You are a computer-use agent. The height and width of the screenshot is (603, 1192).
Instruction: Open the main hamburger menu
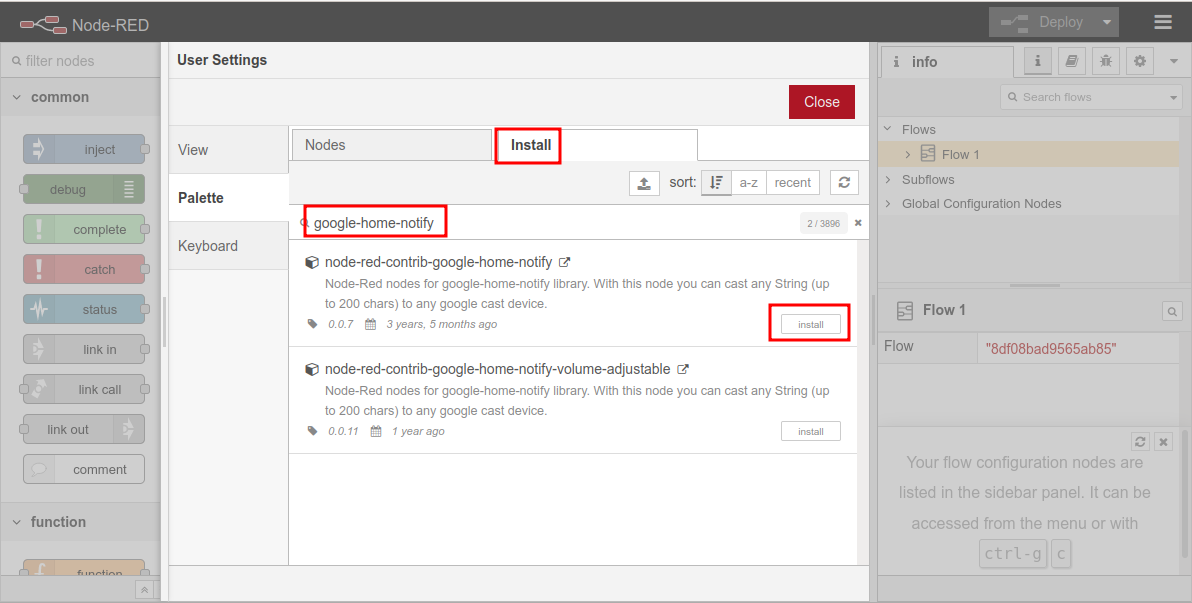(x=1162, y=22)
